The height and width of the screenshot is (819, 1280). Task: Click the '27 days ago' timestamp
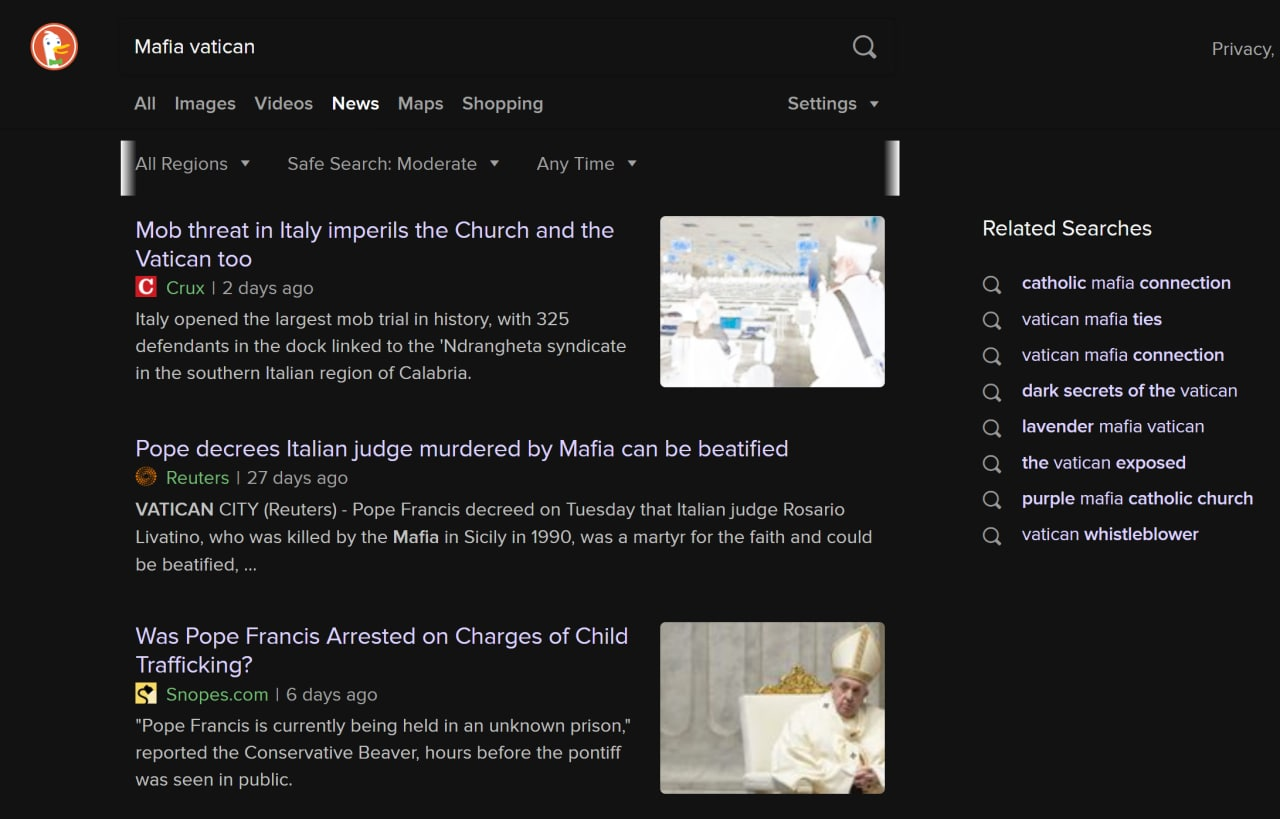297,478
